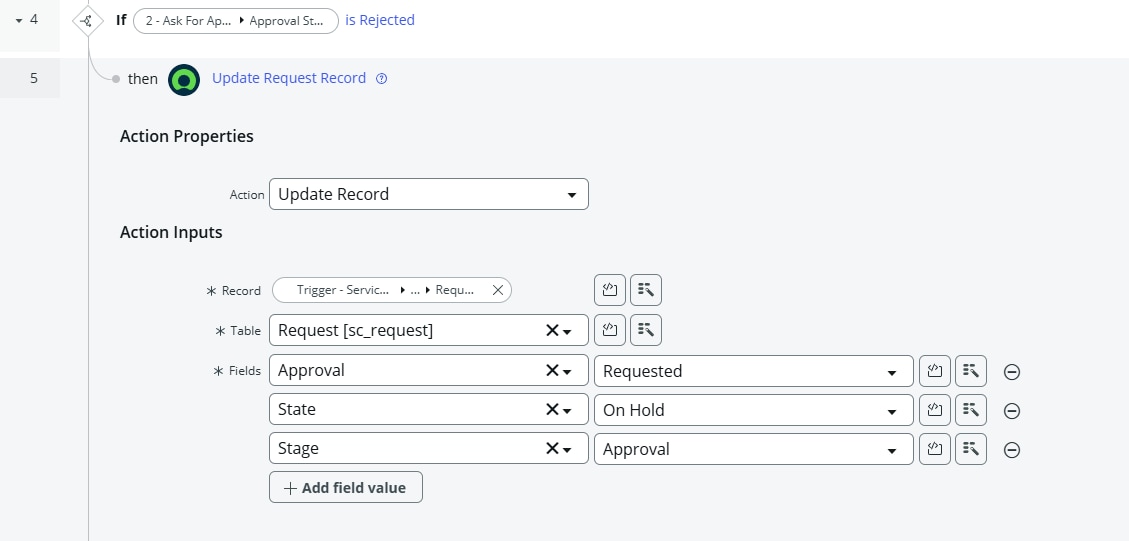Delete the Stage field row

click(x=1011, y=450)
